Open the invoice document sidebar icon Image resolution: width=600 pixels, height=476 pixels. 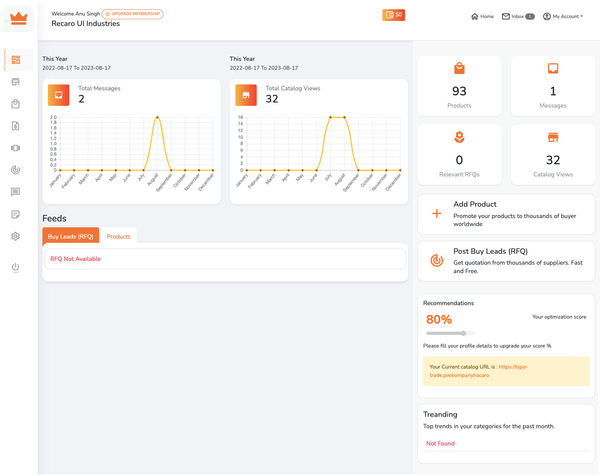pos(16,126)
